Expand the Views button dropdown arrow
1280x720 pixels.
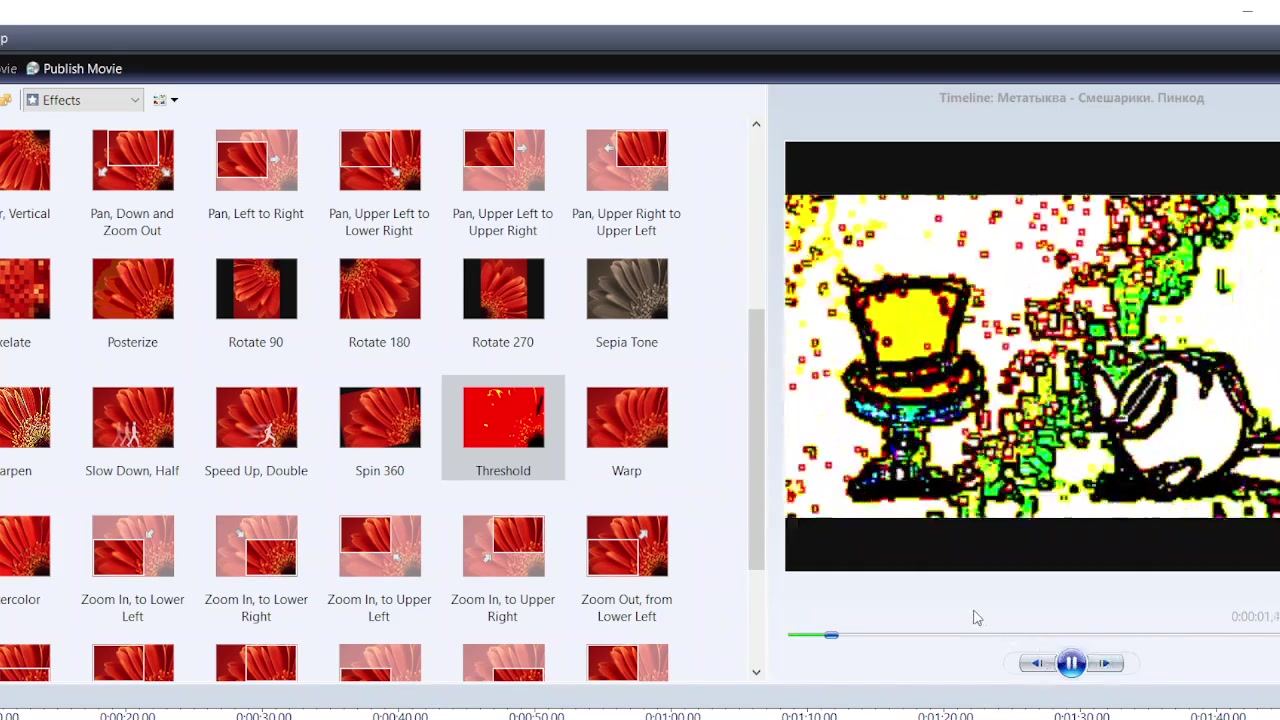click(x=174, y=100)
